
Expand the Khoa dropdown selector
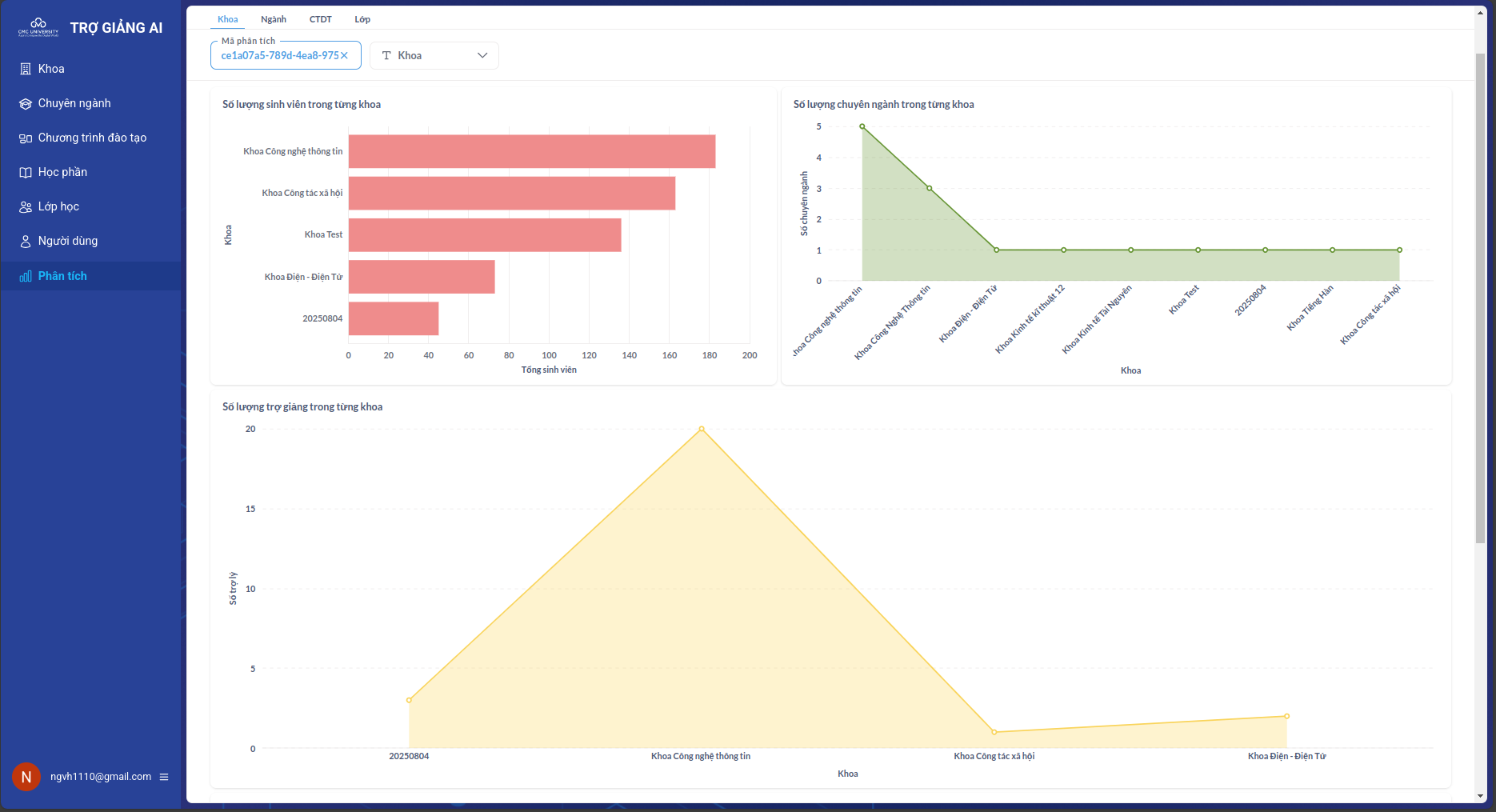[434, 55]
